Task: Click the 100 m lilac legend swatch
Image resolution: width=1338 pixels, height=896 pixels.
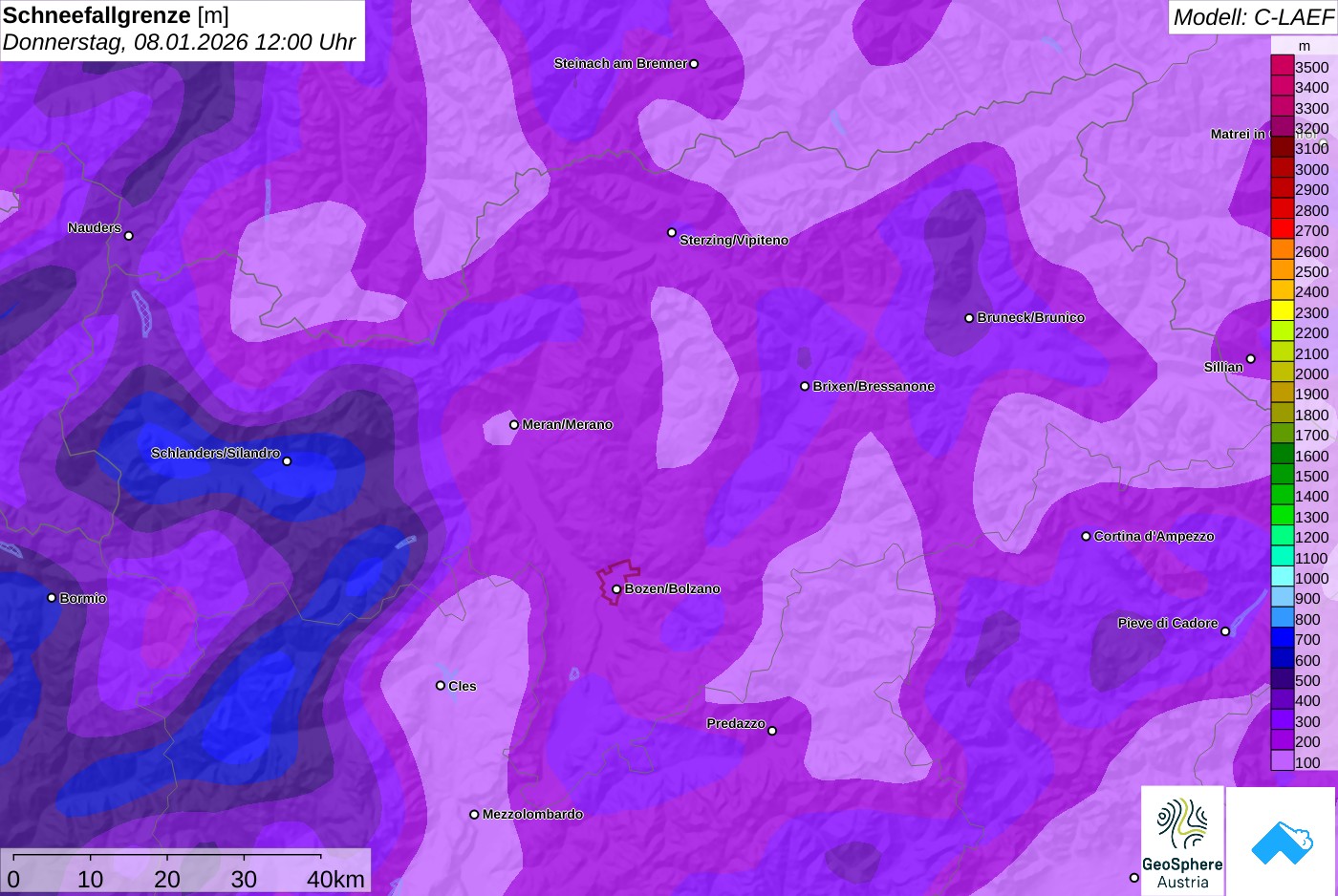Action: click(1282, 761)
